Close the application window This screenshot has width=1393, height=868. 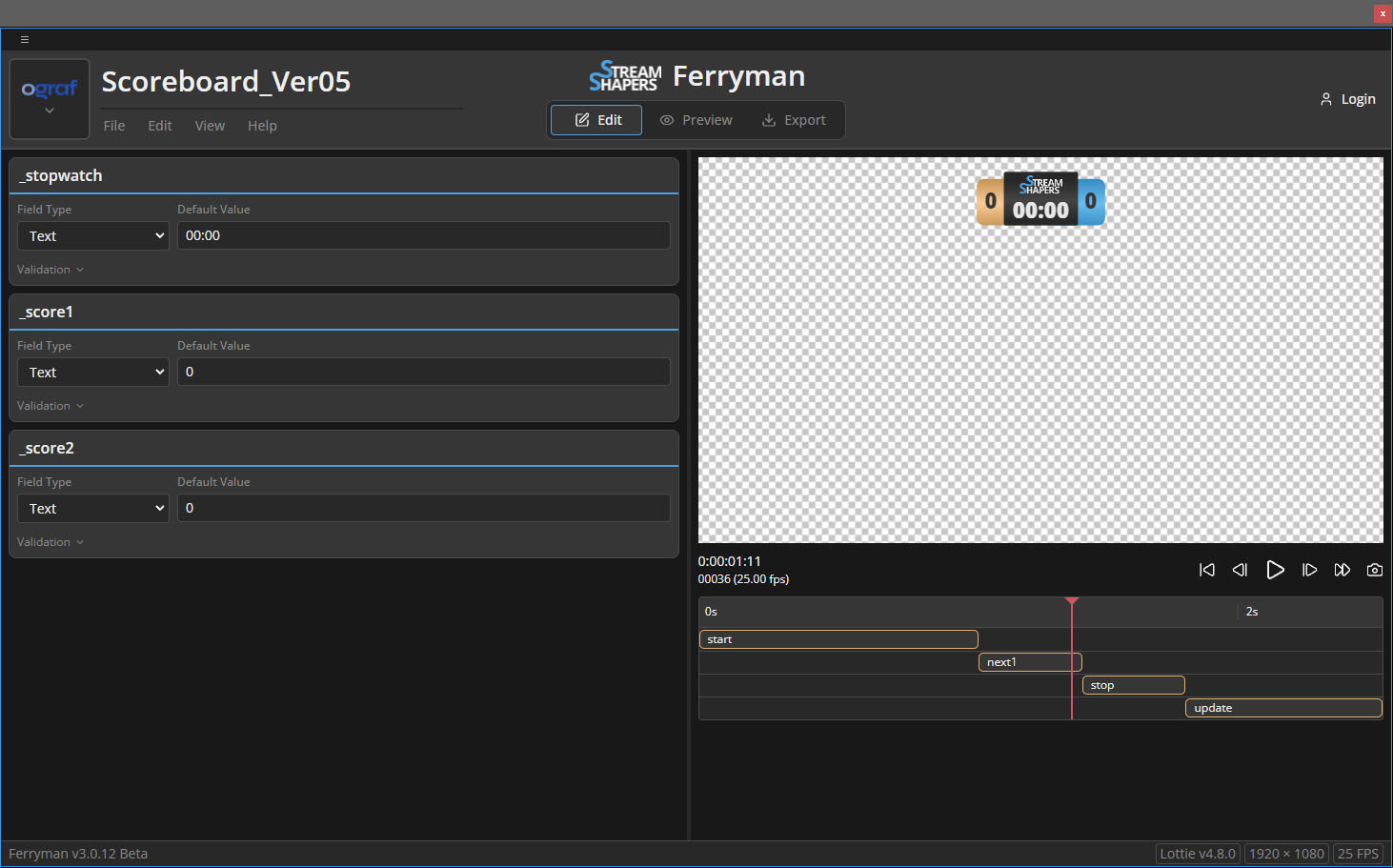coord(1383,13)
